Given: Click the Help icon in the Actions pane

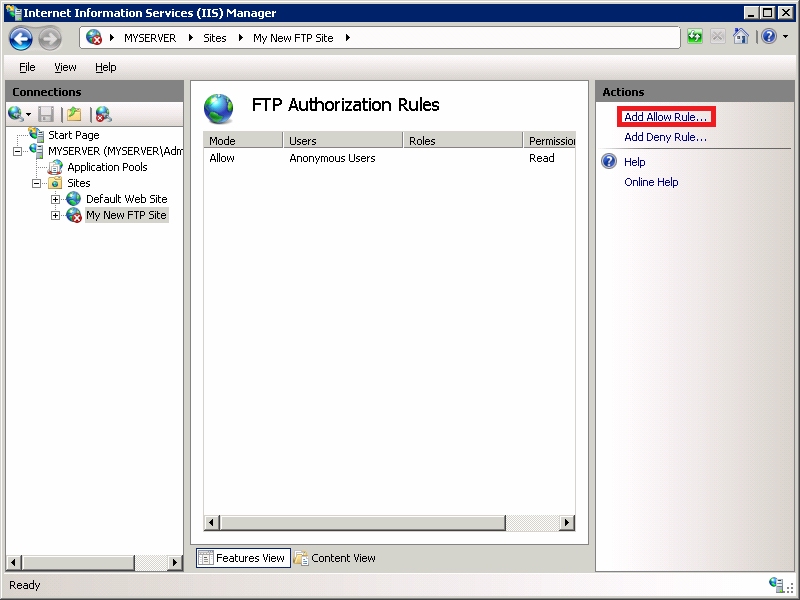Looking at the screenshot, I should 609,161.
